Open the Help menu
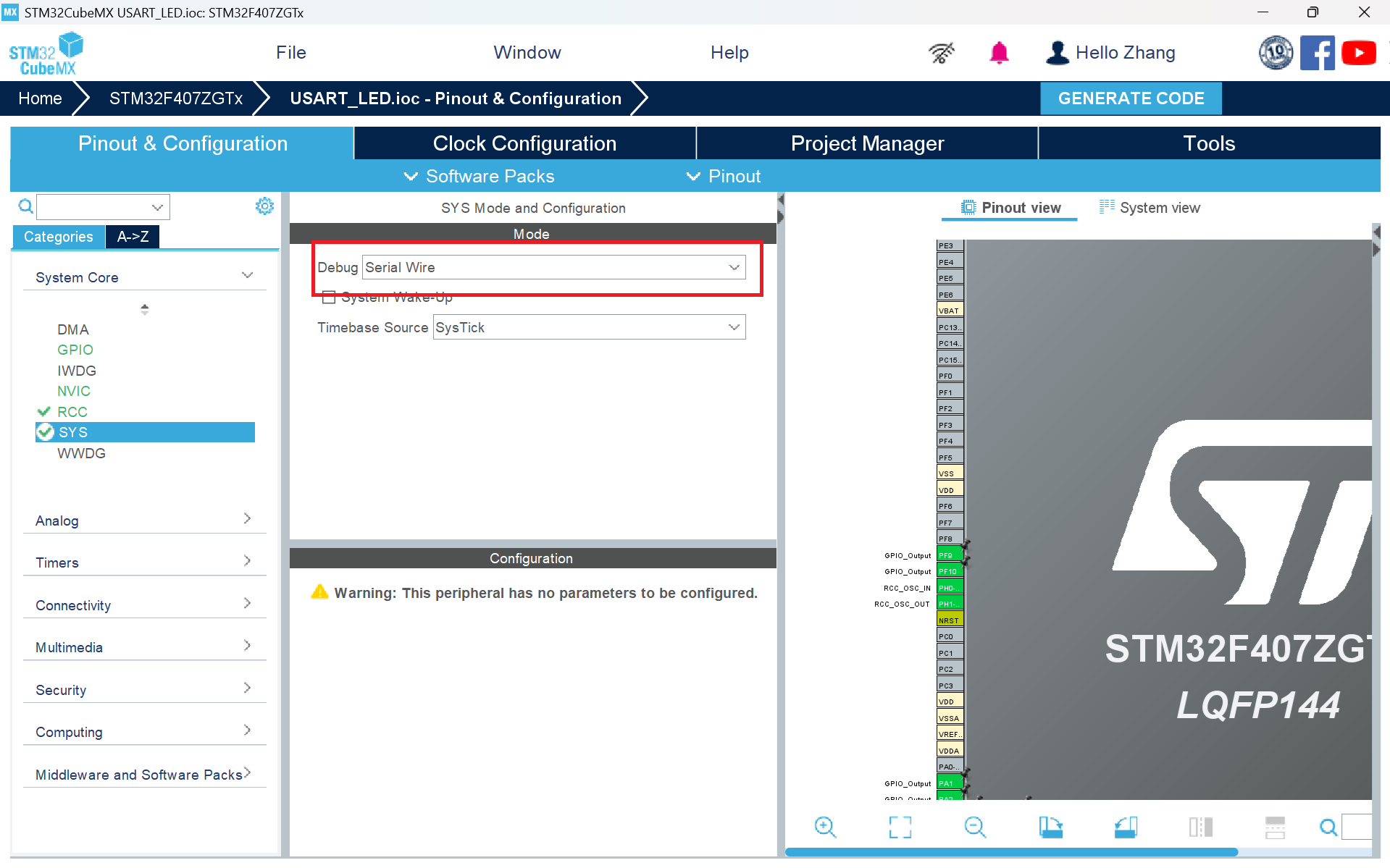The width and height of the screenshot is (1390, 868). [729, 53]
